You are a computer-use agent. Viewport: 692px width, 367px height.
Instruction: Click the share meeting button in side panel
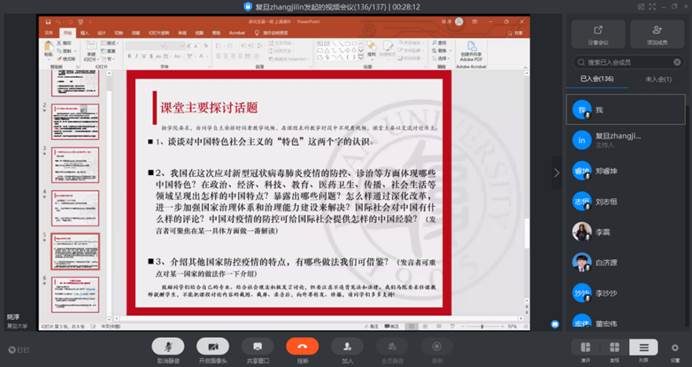(x=598, y=34)
